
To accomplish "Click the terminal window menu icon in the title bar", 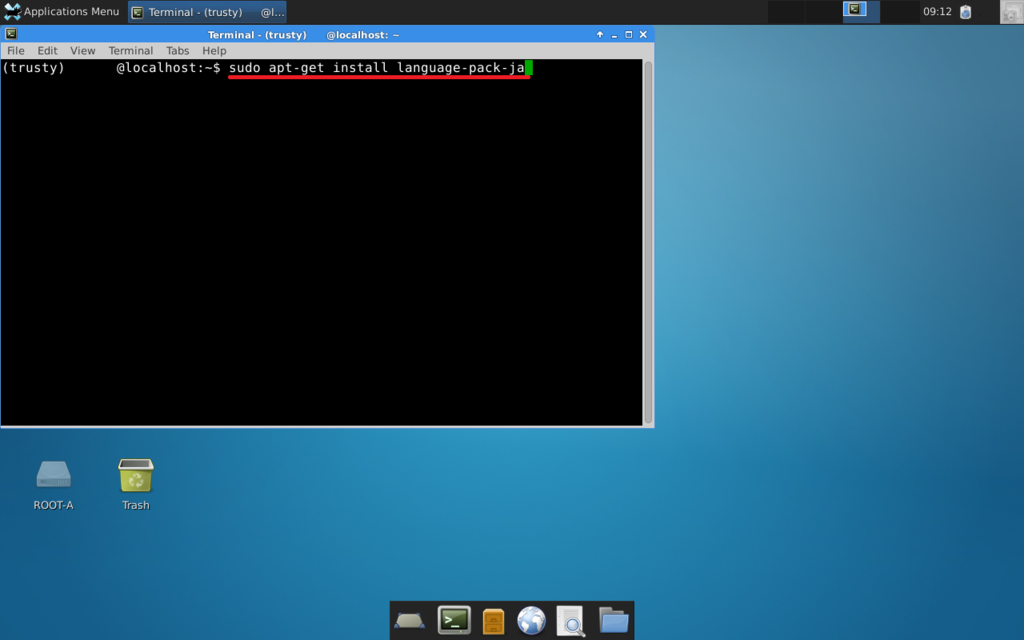I will click(x=11, y=34).
